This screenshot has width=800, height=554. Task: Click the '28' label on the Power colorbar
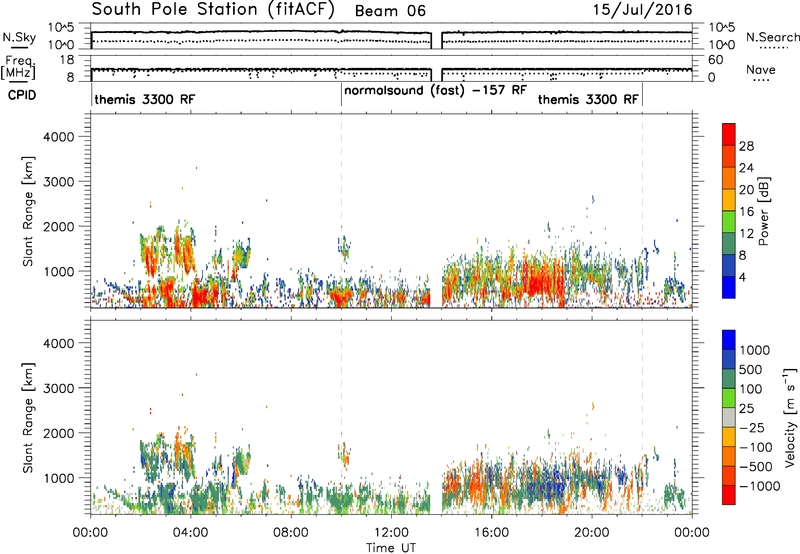click(746, 146)
